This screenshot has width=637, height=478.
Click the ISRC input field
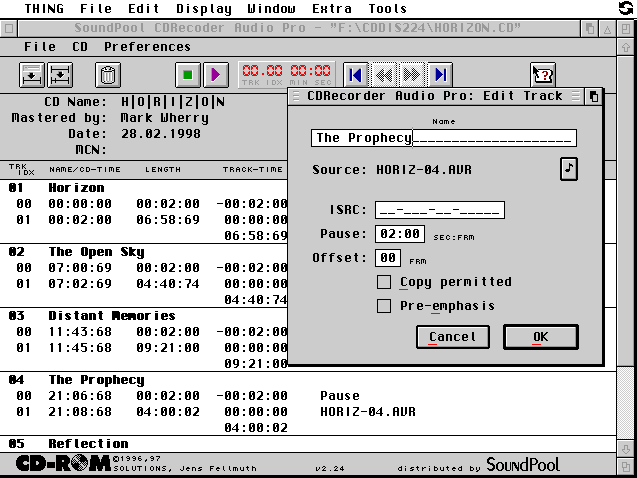[440, 210]
